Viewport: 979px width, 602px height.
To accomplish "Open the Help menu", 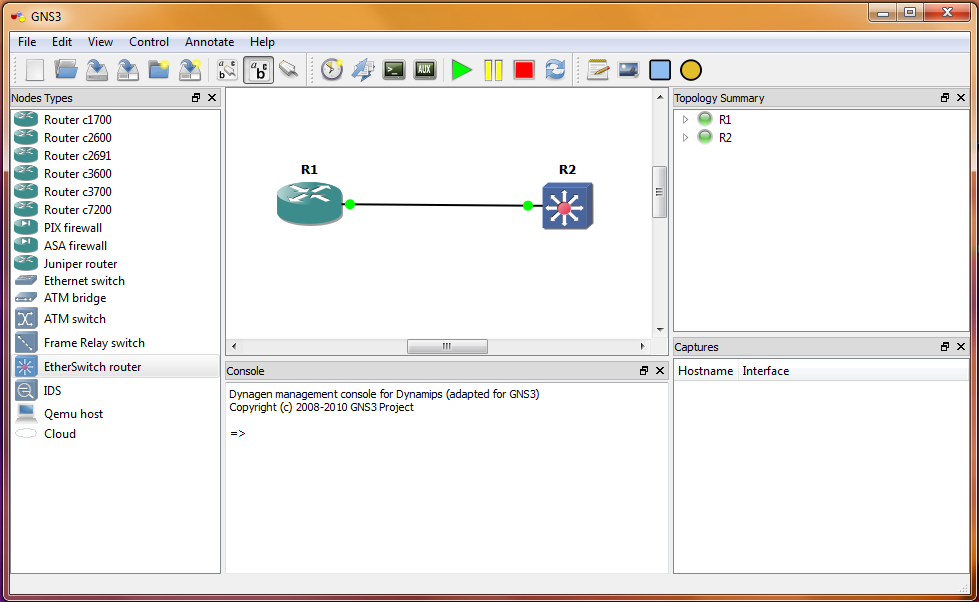I will click(262, 42).
